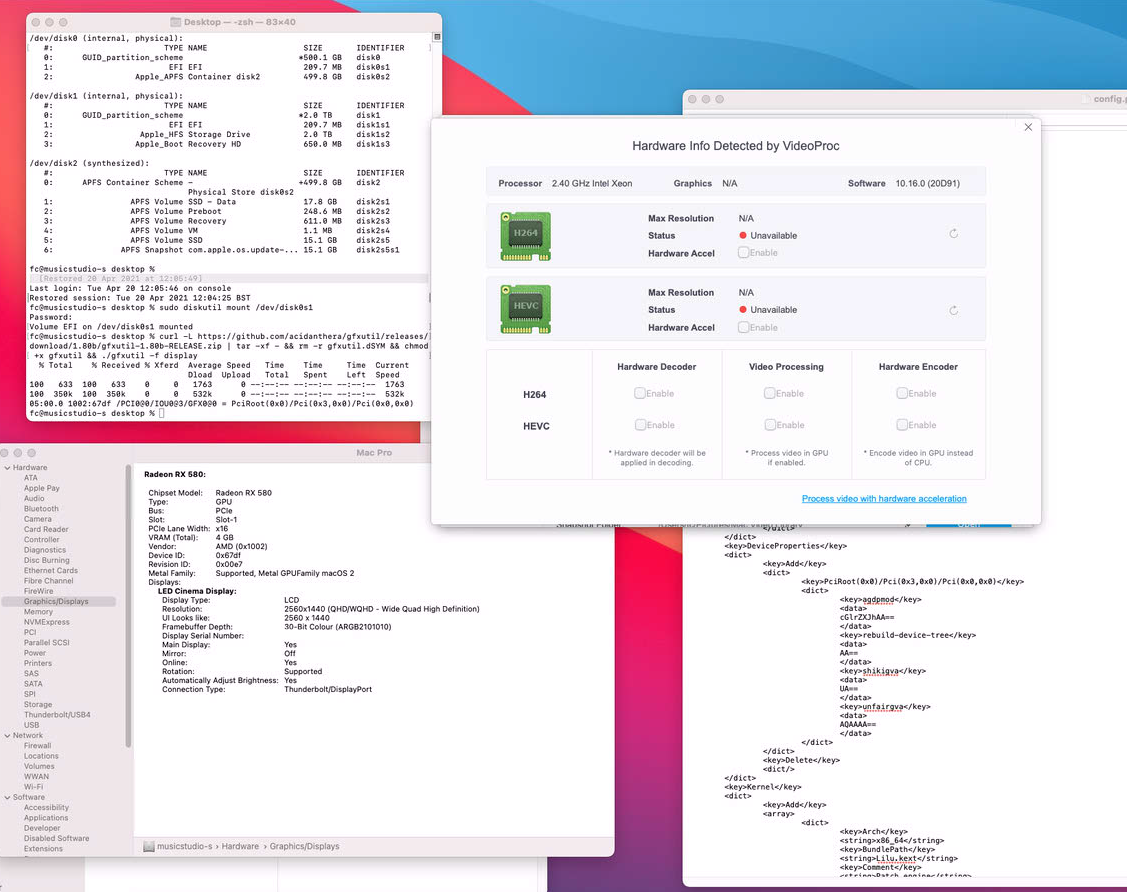The width and height of the screenshot is (1127, 892).
Task: Click the Terminal command prompt cursor
Action: coord(162,413)
